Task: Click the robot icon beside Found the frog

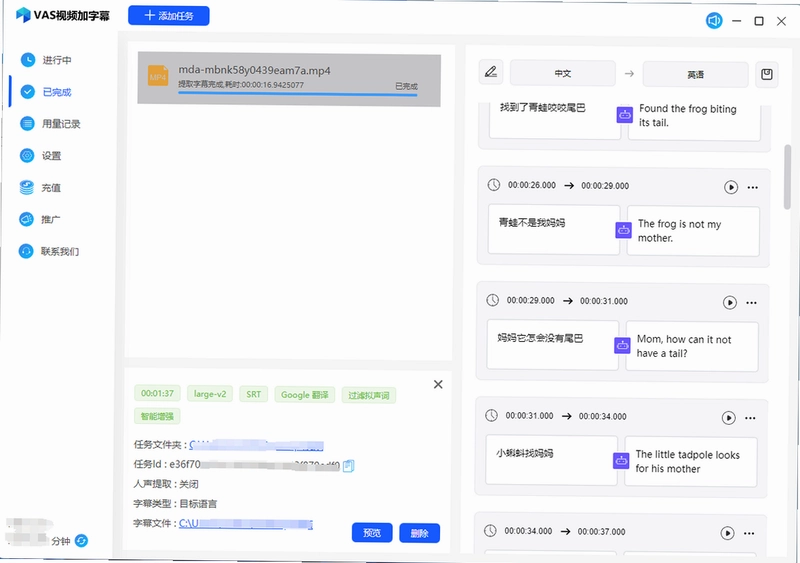Action: click(625, 115)
